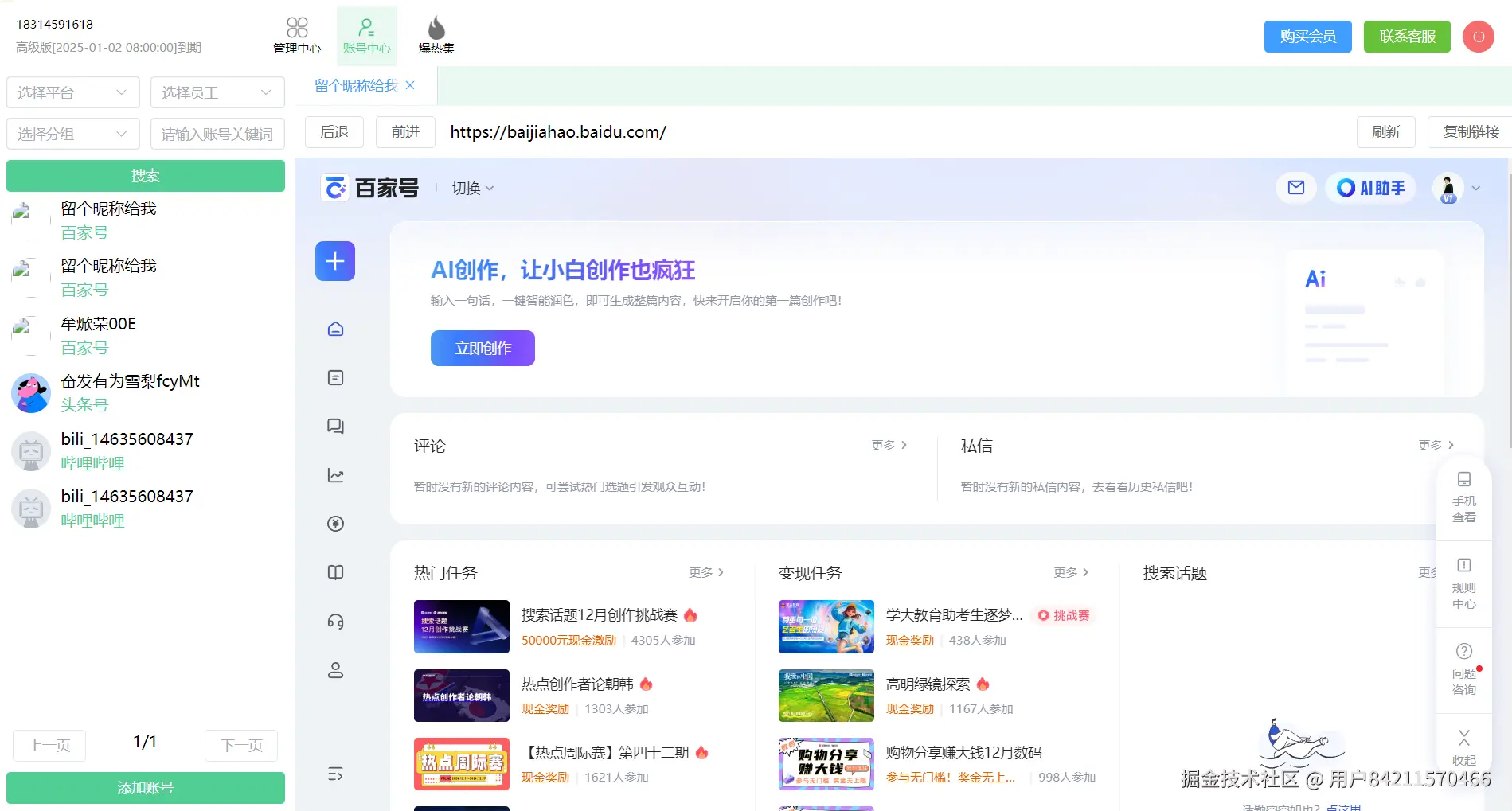Open the mail envelope message icon
The width and height of the screenshot is (1512, 811).
pyautogui.click(x=1296, y=188)
